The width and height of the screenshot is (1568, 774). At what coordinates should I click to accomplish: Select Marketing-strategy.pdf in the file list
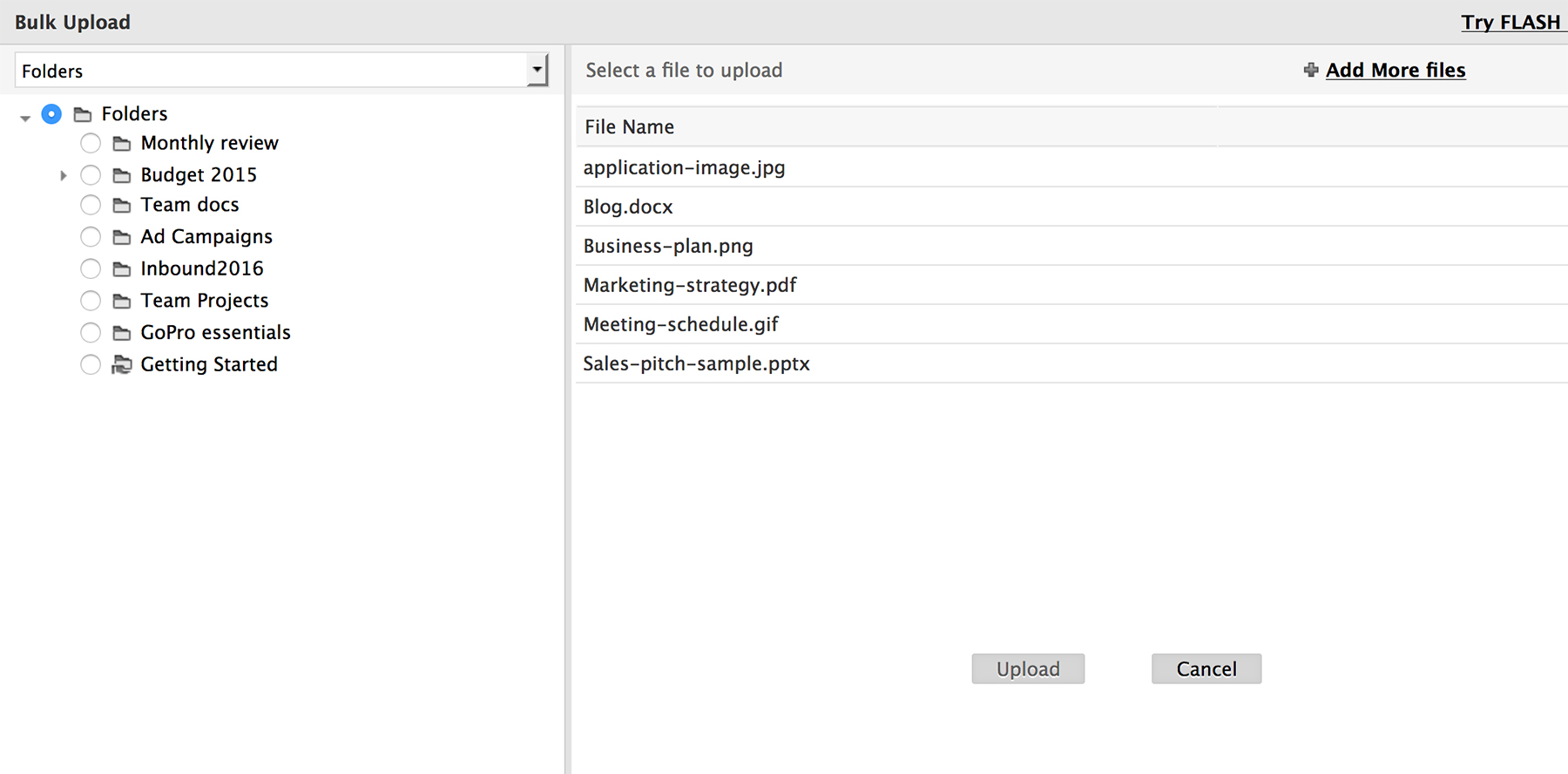(x=690, y=285)
